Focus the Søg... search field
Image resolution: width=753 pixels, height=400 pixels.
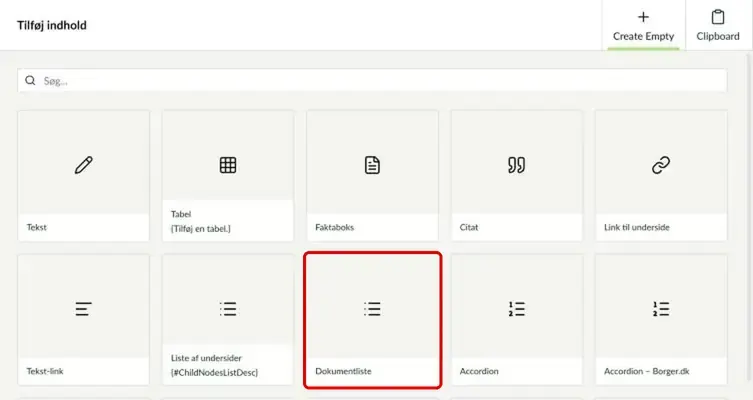372,81
